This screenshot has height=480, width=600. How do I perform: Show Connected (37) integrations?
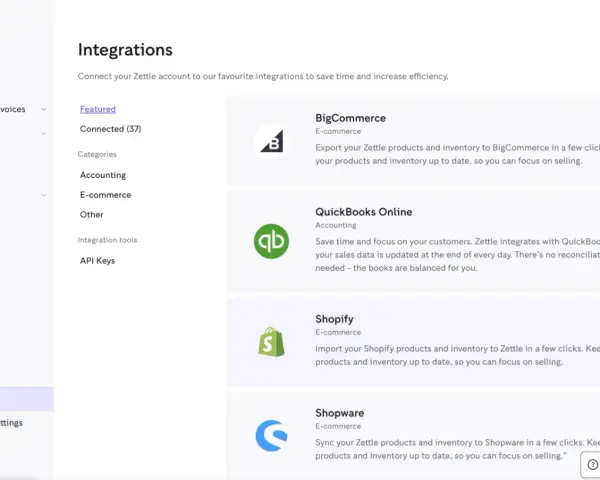click(x=111, y=129)
